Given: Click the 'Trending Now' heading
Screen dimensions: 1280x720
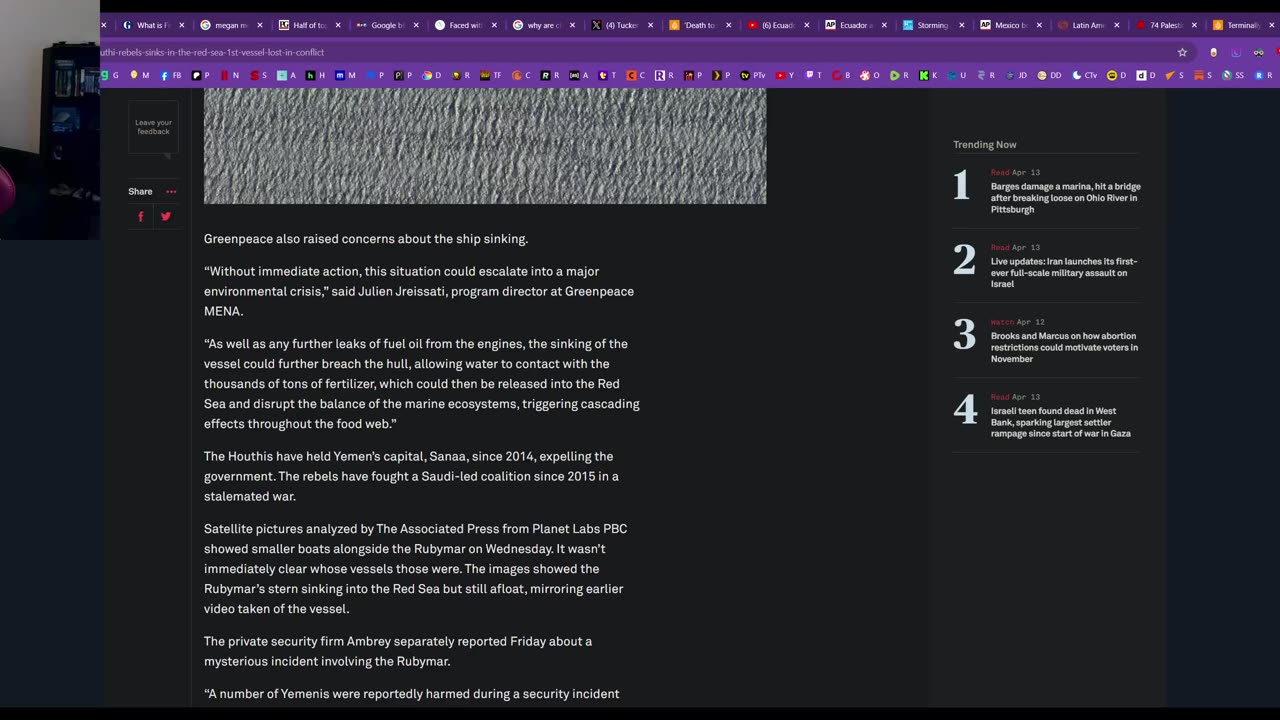Looking at the screenshot, I should coord(984,145).
